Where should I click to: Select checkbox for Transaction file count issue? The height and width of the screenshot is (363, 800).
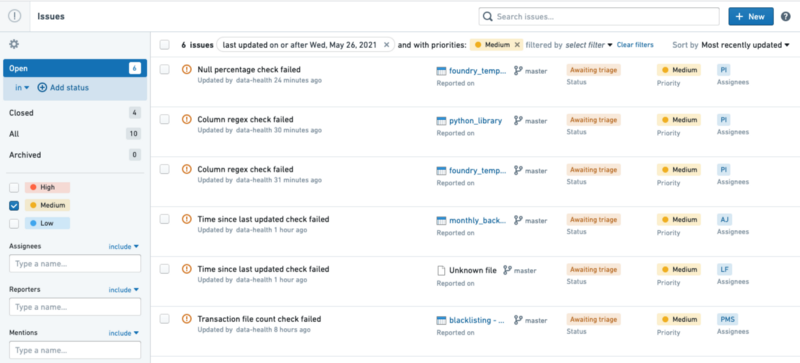point(164,319)
